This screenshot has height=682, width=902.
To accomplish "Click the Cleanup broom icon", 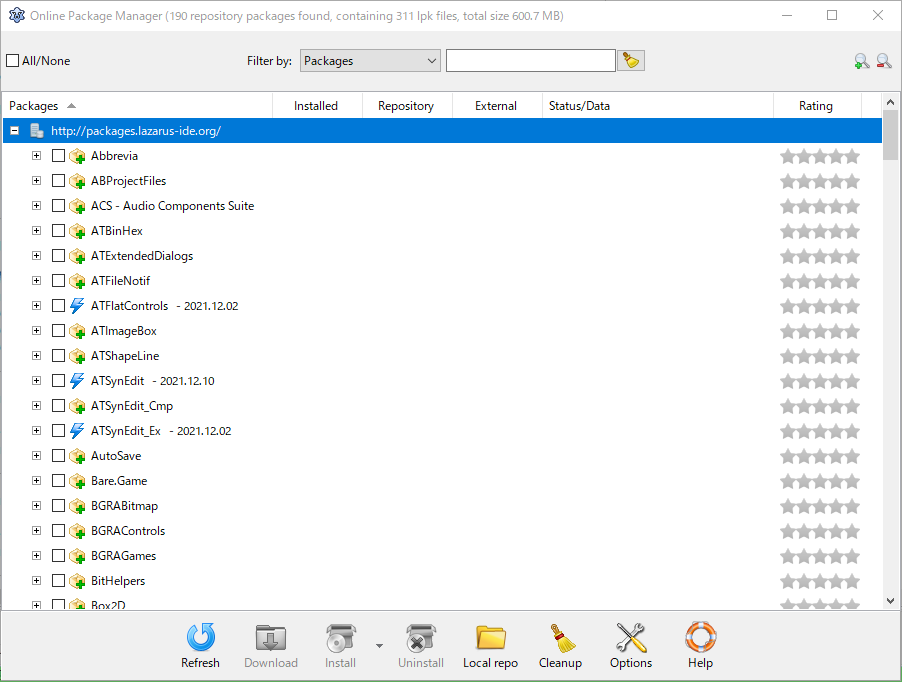I will (x=561, y=638).
